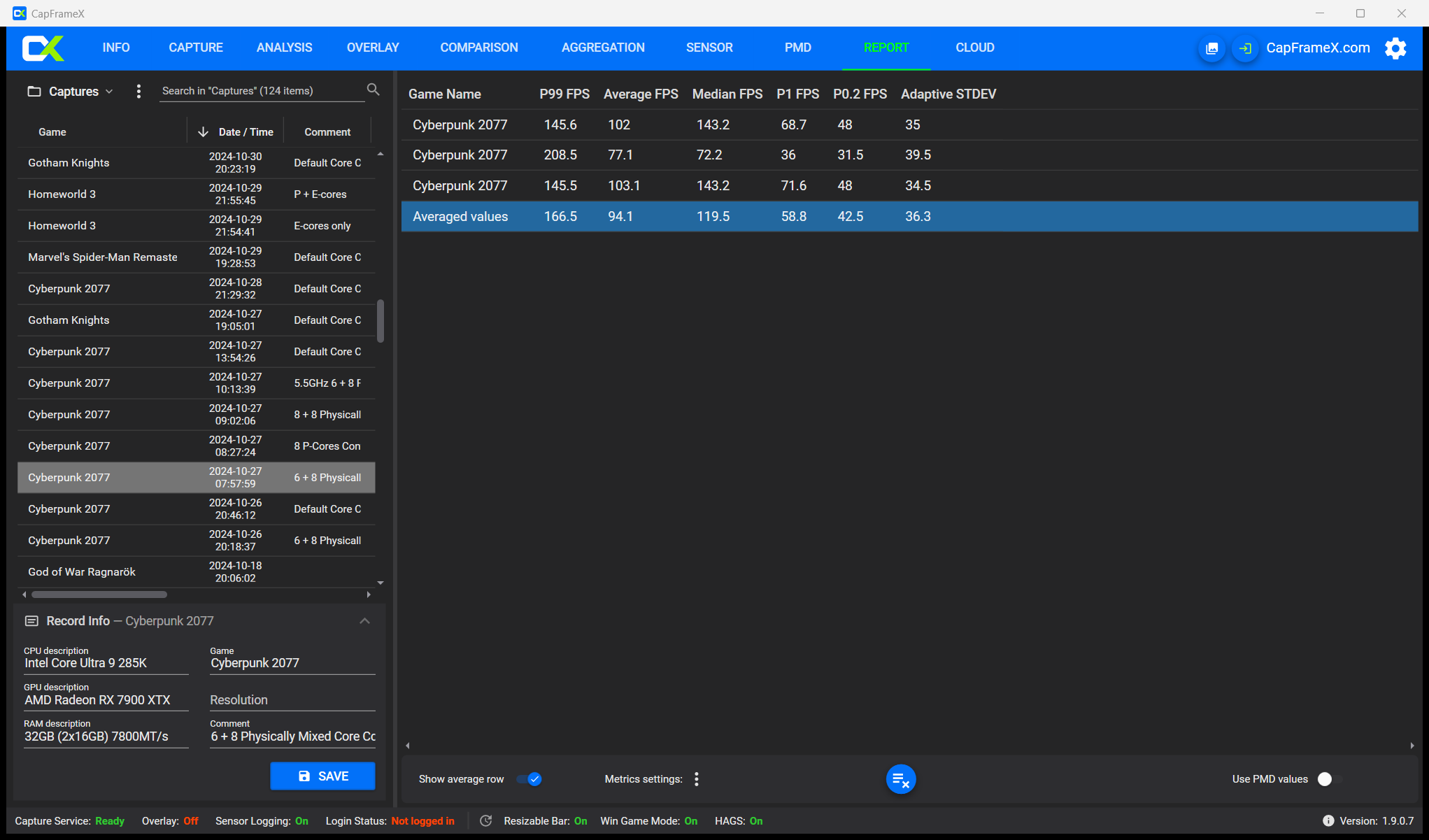Screen dimensions: 1429x840
Task: Open the settings gear
Action: pyautogui.click(x=1395, y=48)
